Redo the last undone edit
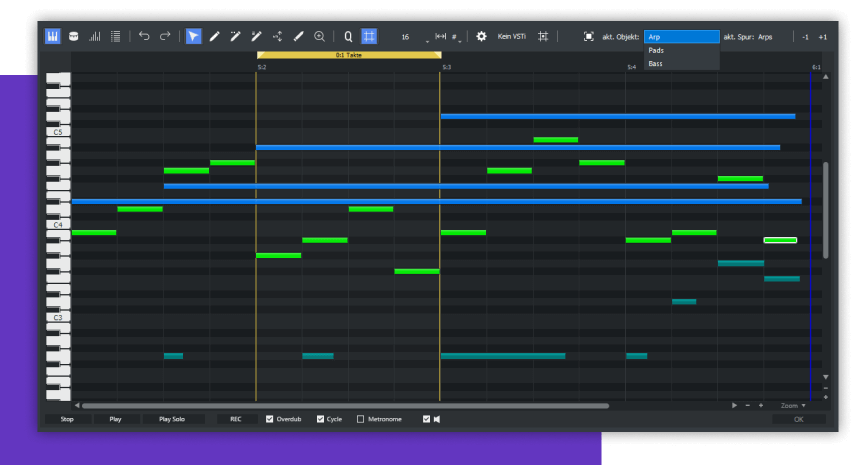856x465 pixels. click(x=165, y=36)
